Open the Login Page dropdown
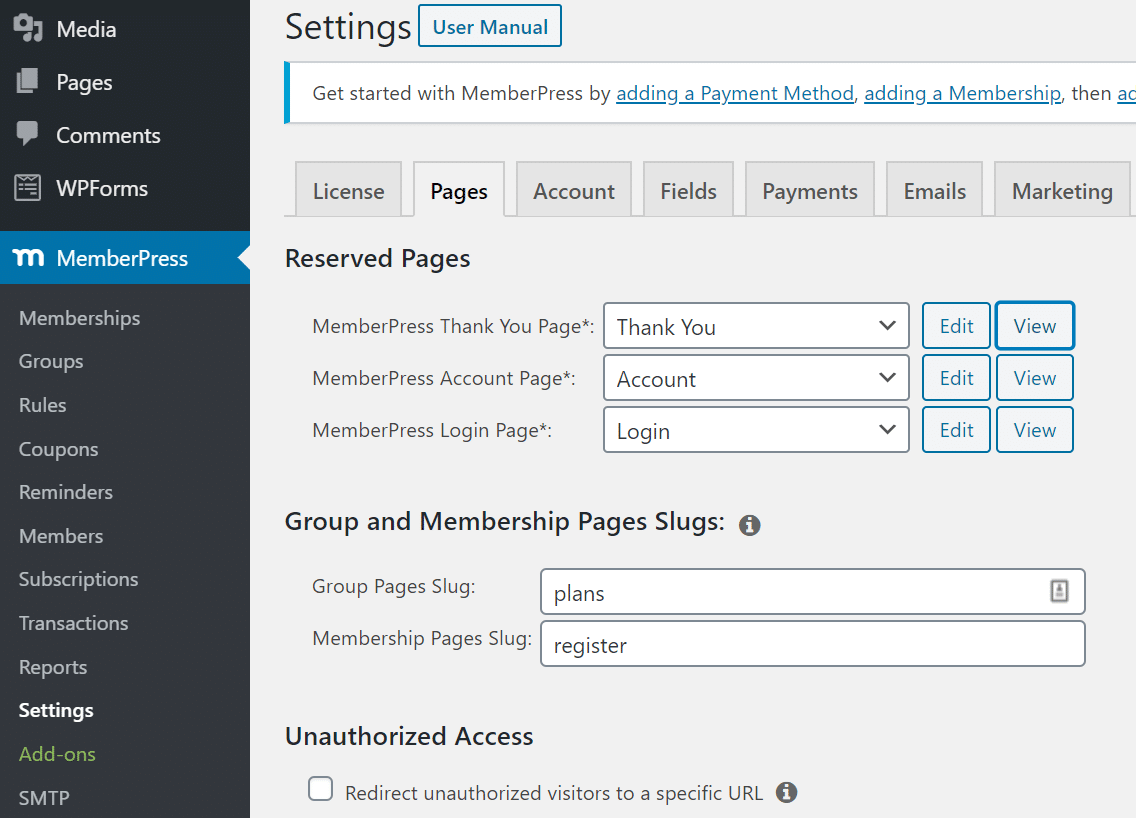 pyautogui.click(x=756, y=430)
